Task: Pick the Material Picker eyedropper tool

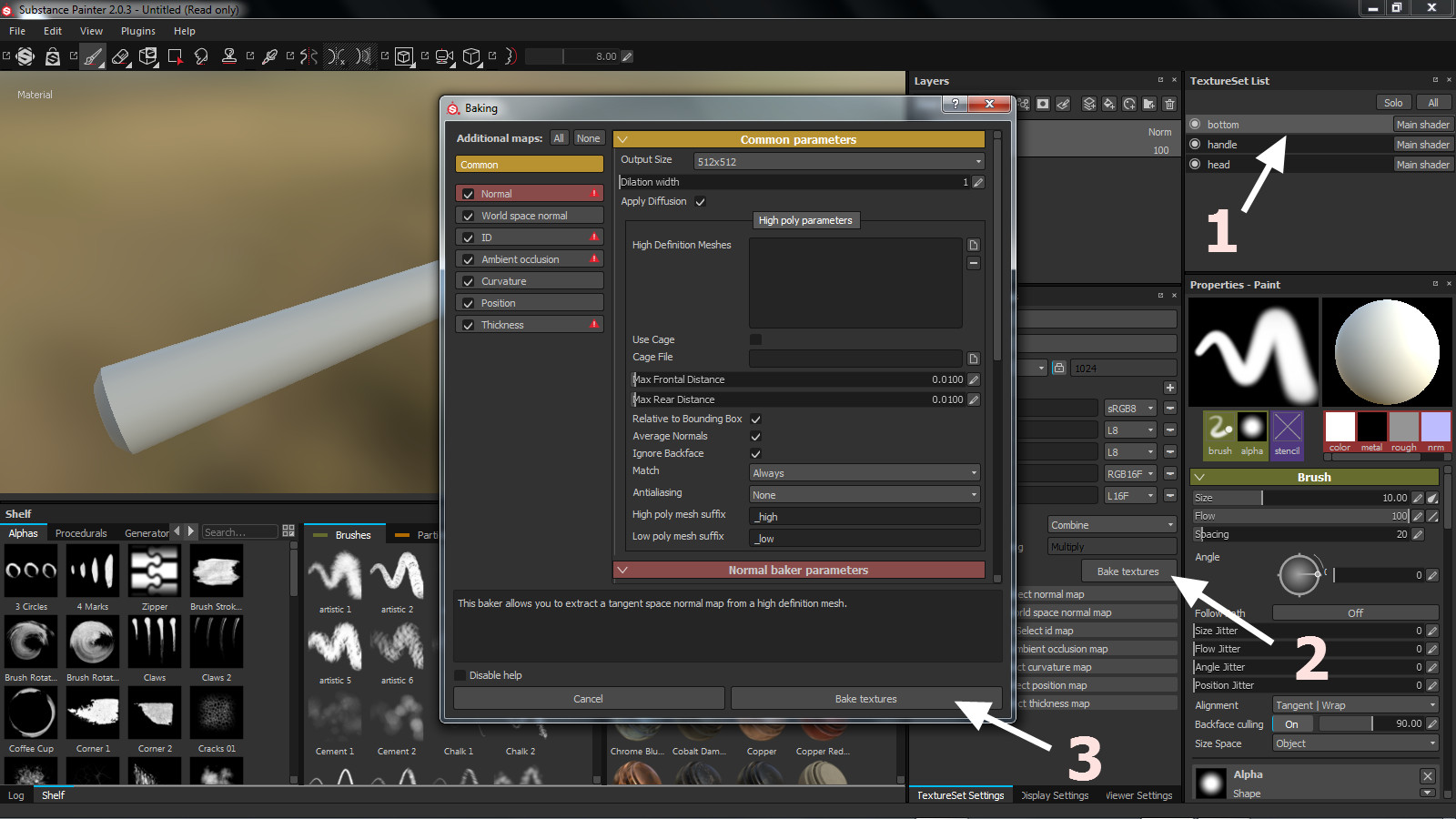Action: pyautogui.click(x=269, y=56)
